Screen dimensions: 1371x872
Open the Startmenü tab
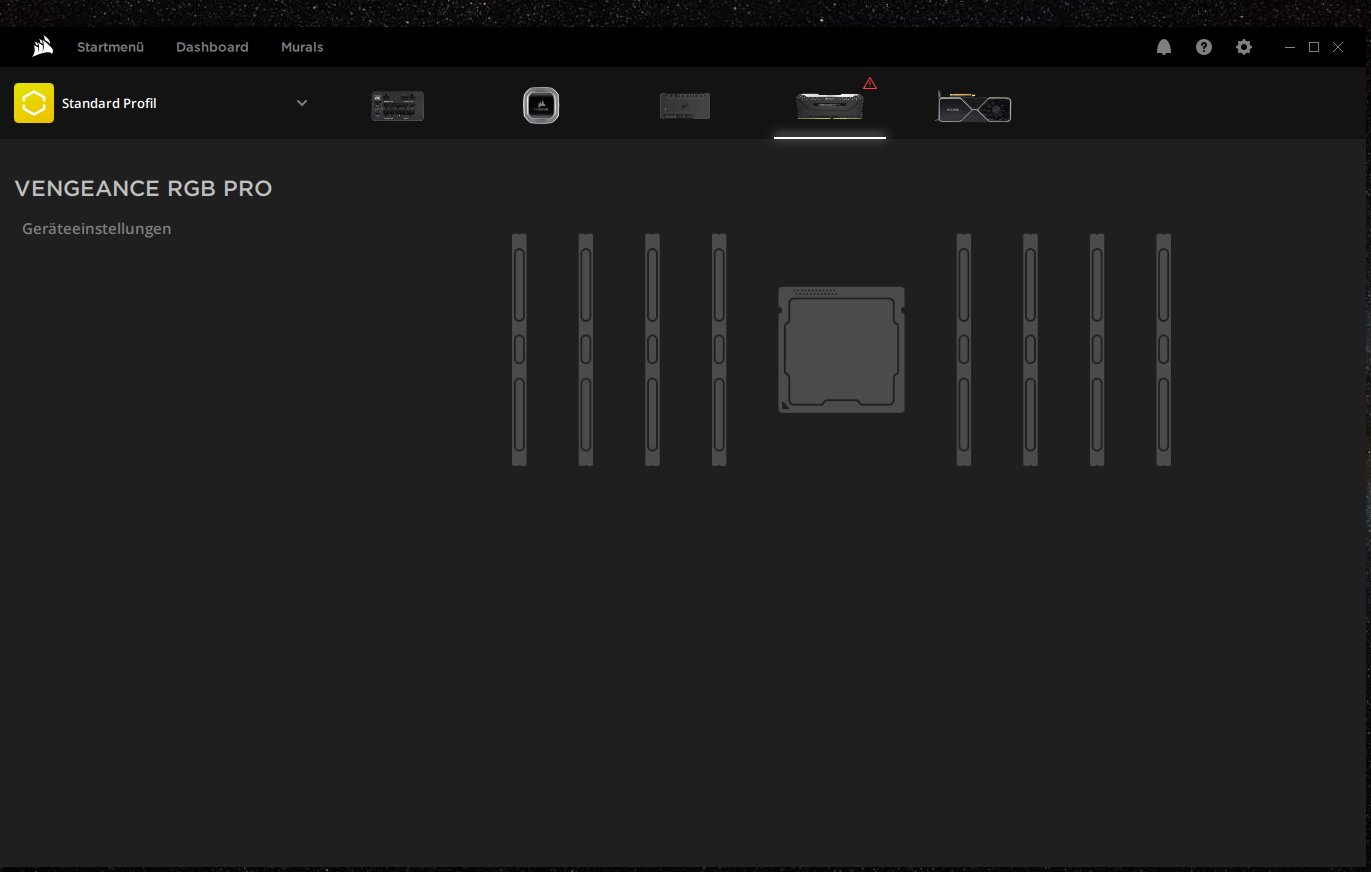click(x=111, y=47)
